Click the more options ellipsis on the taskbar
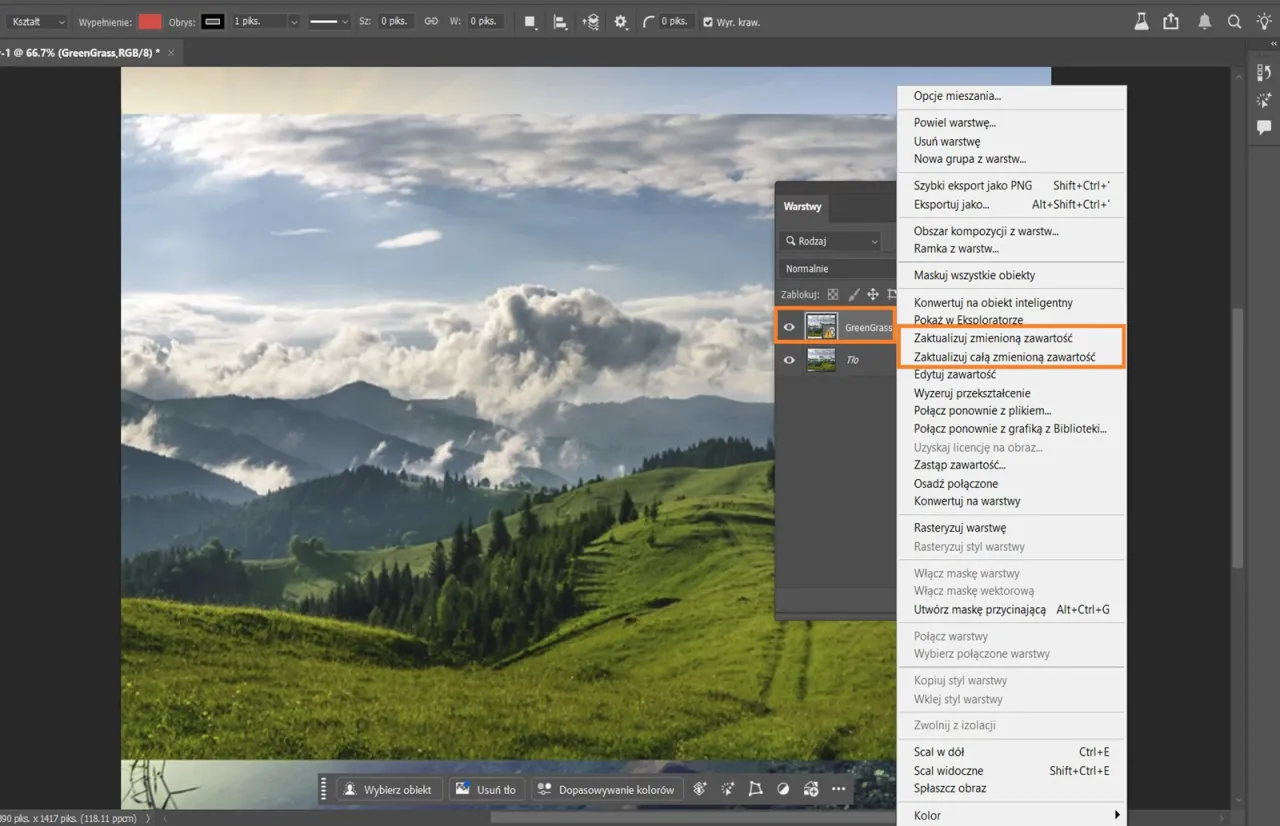Screen dimensions: 1280x826 838,789
